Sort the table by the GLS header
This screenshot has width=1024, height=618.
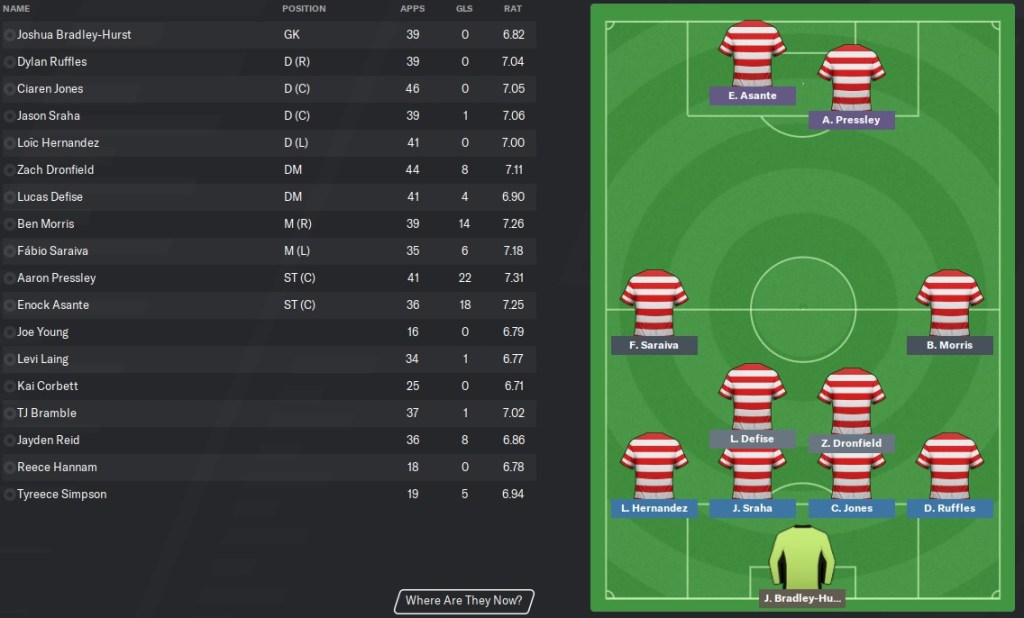[x=464, y=9]
